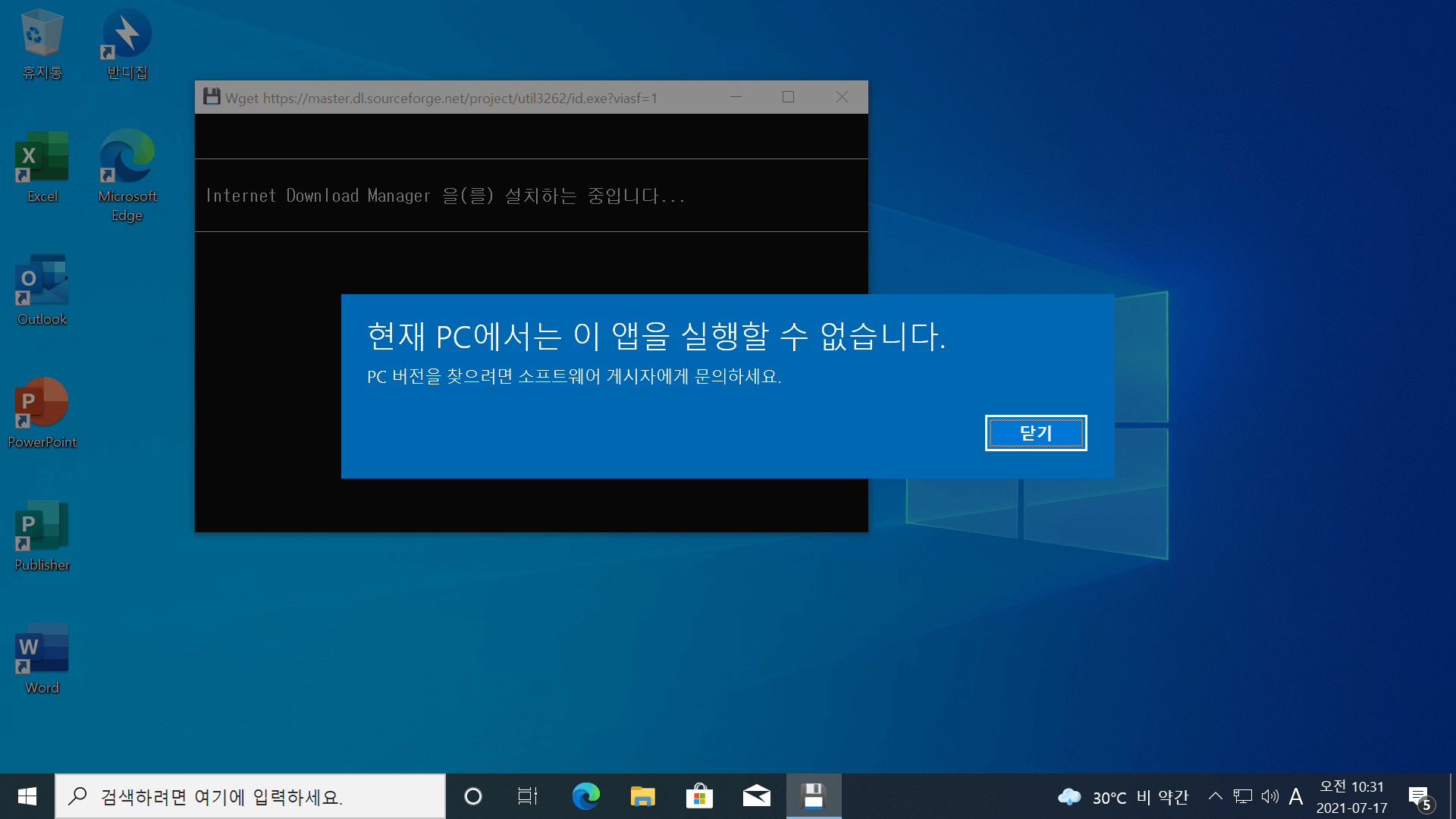Open the Publisher desktop shortcut

pyautogui.click(x=42, y=536)
